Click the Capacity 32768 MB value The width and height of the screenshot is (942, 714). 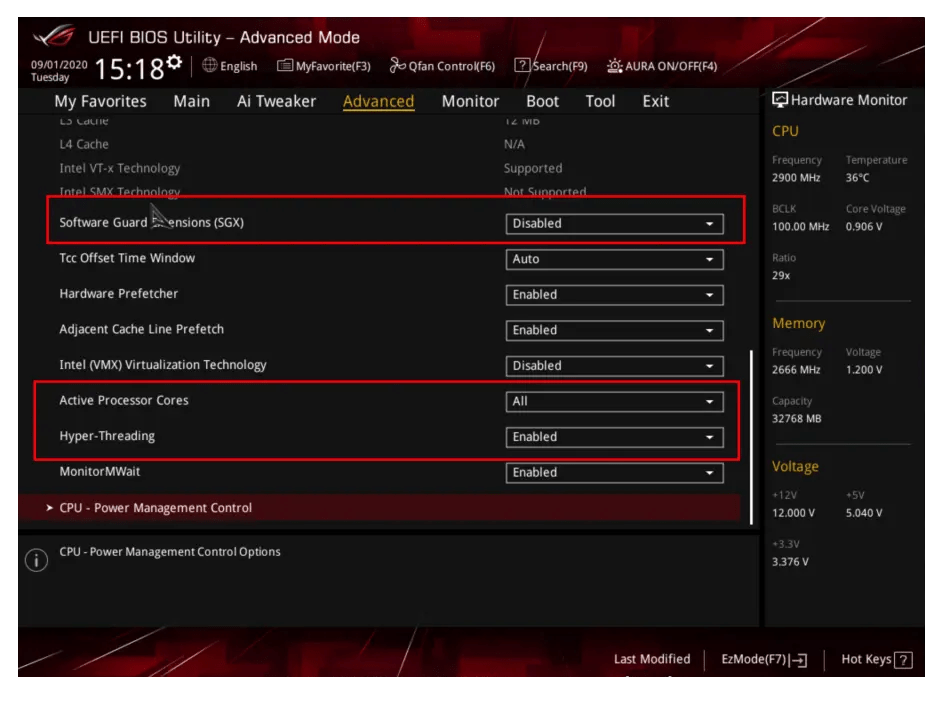click(x=796, y=418)
